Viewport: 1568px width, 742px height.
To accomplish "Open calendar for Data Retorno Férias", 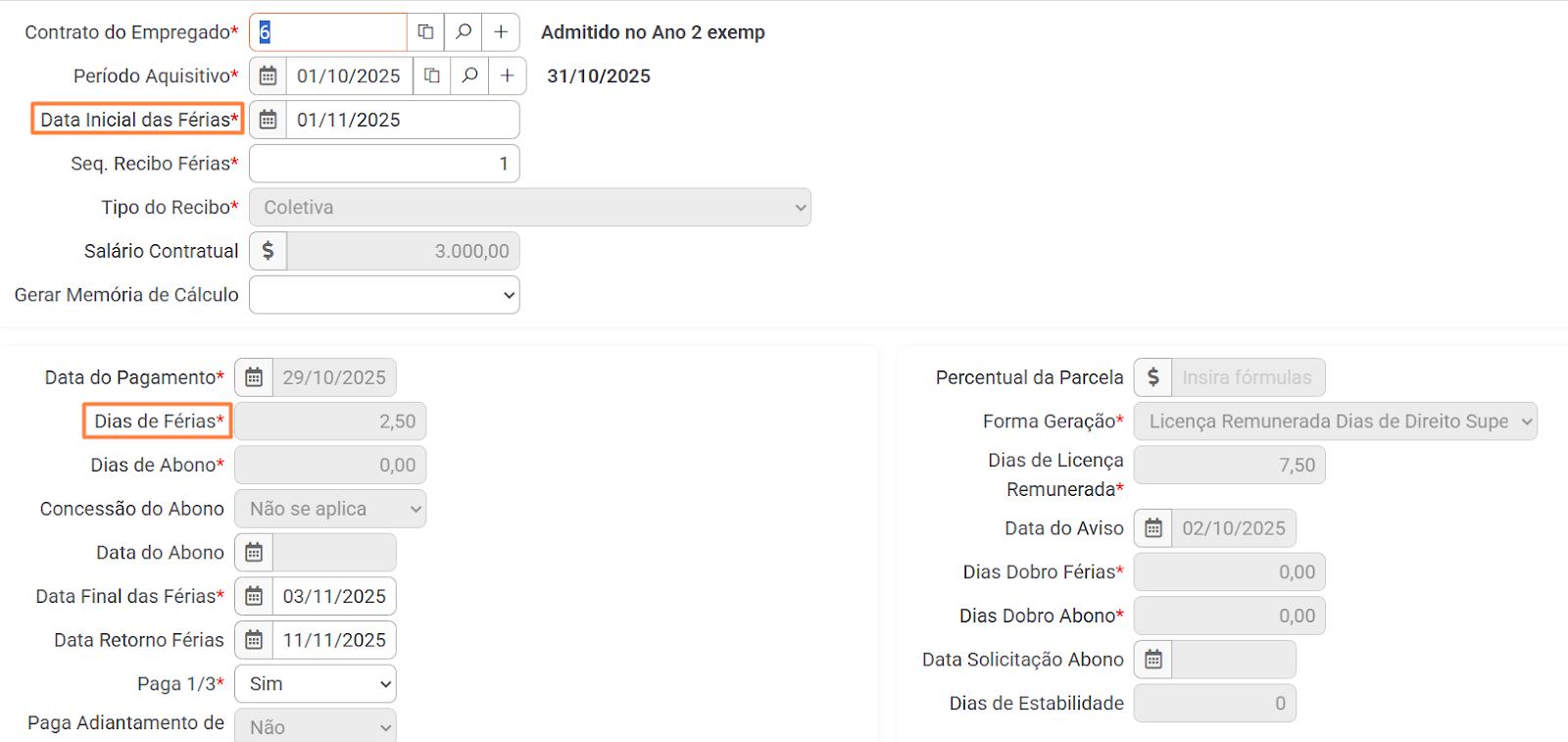I will click(254, 640).
